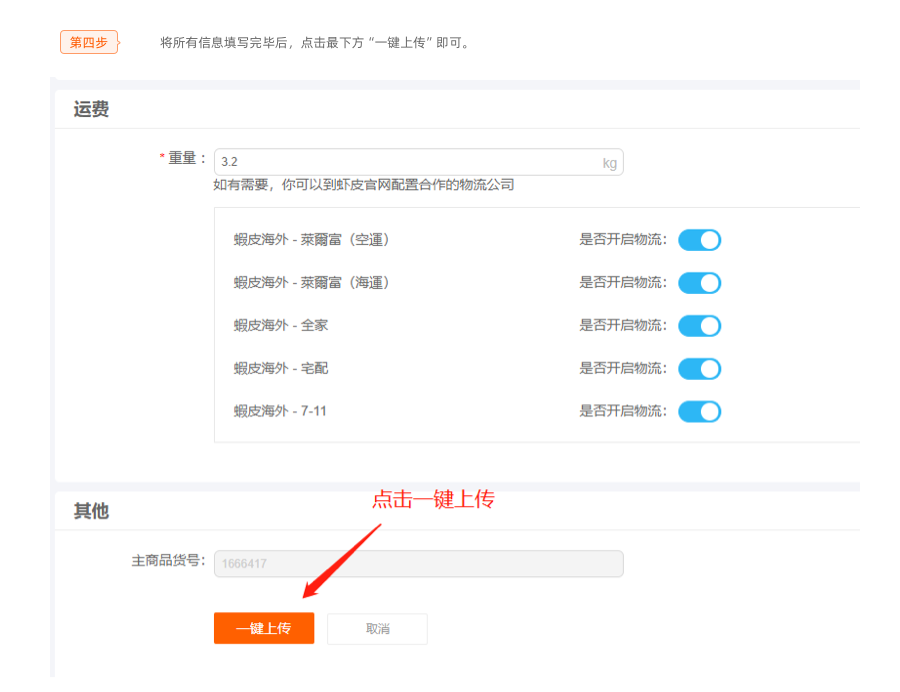Switch off logistics for 蝦皮海外 - 宅配
The height and width of the screenshot is (692, 900).
click(x=699, y=368)
